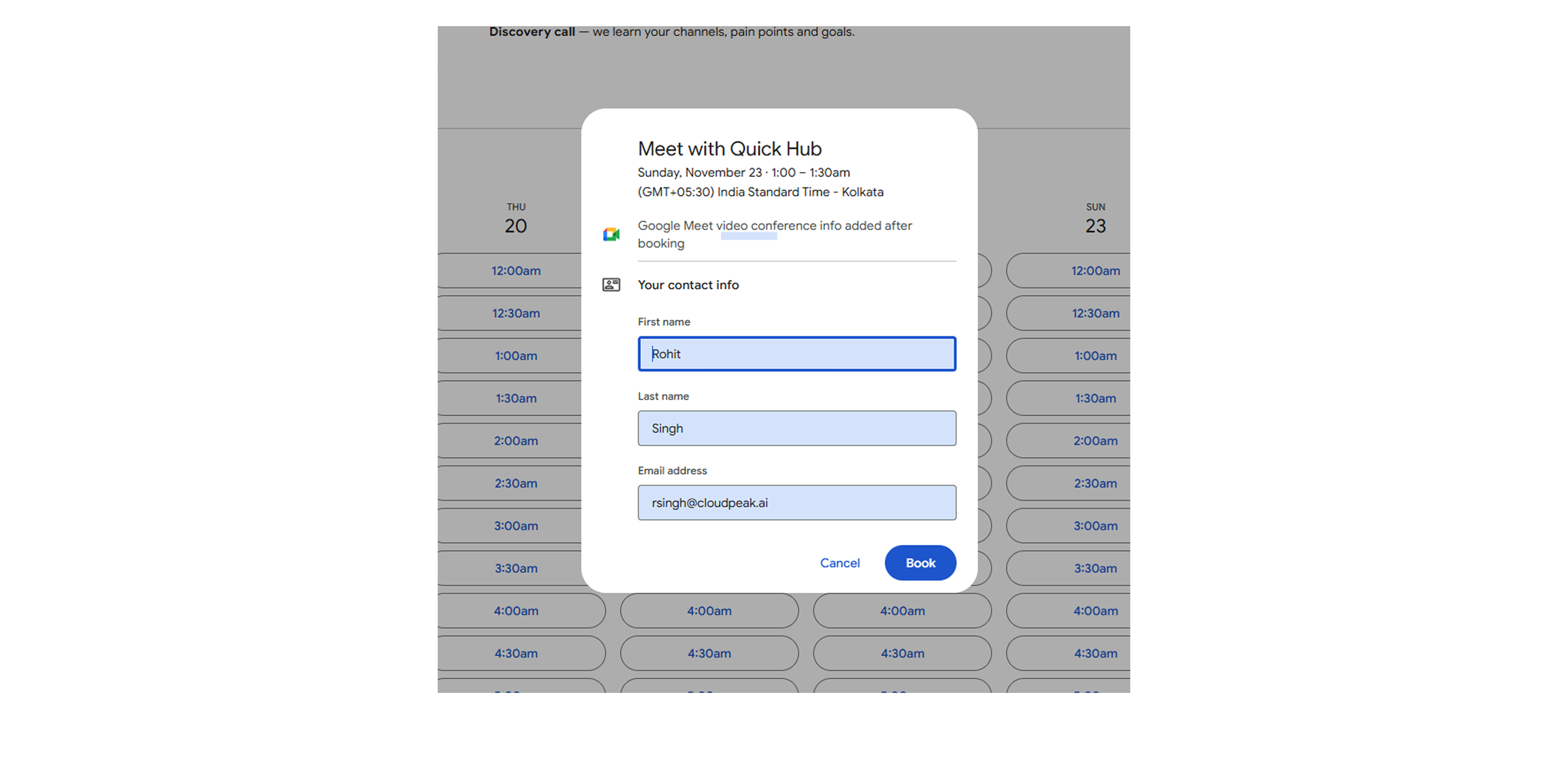Cancel the booking dialog
Screen dimensions: 1568x767
click(840, 563)
